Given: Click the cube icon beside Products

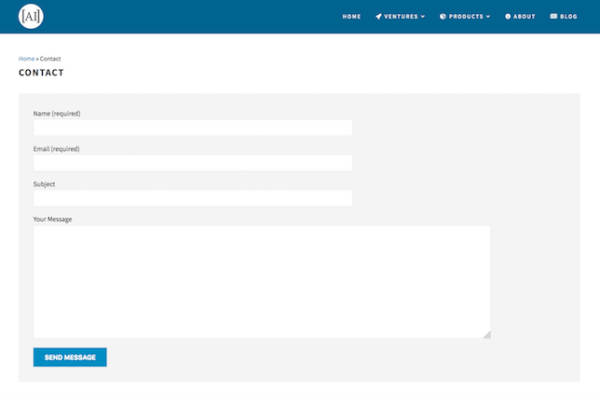Looking at the screenshot, I should (443, 17).
